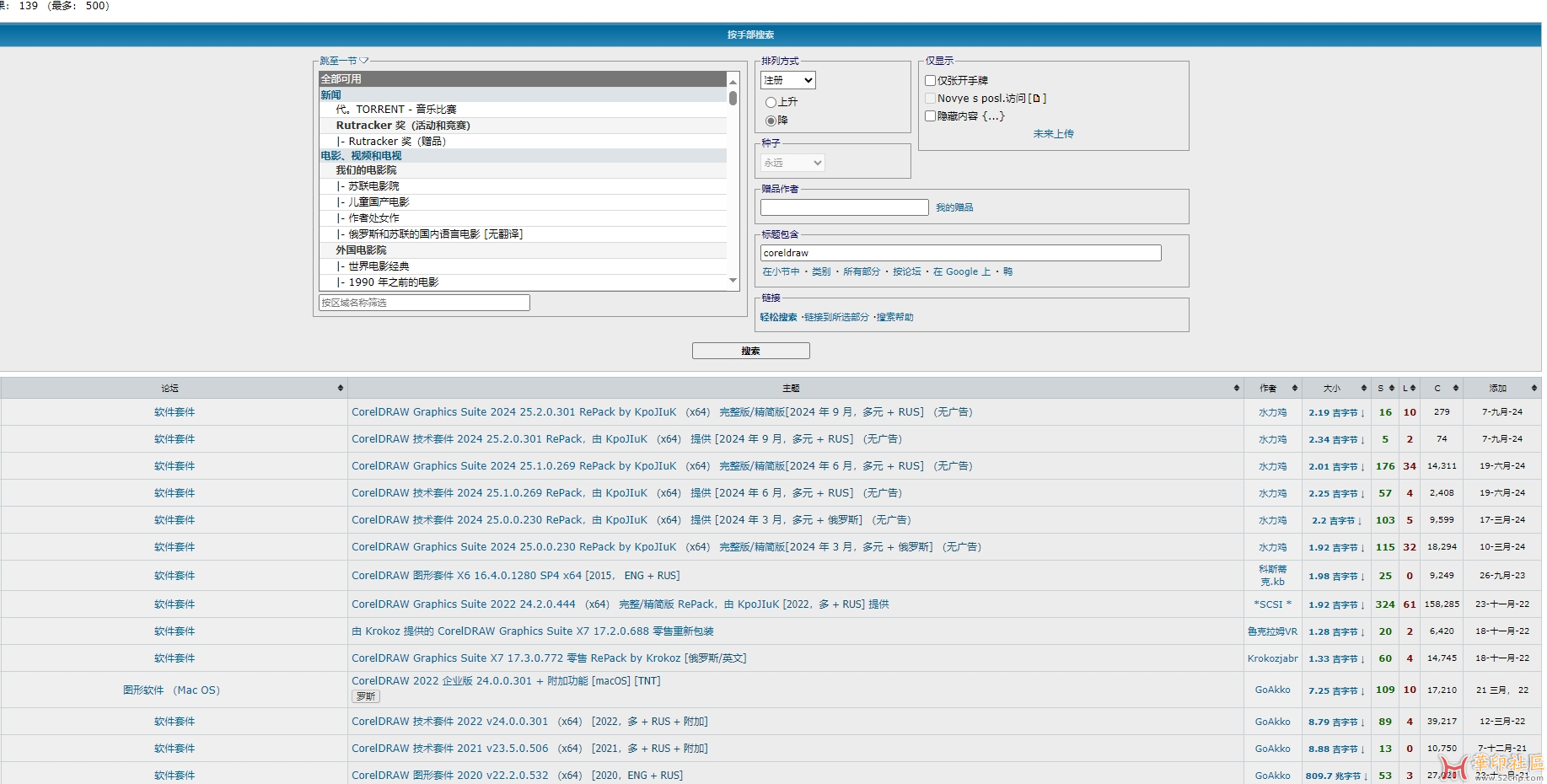Check the Novye s posl.访问 checkbox
Image resolution: width=1547 pixels, height=784 pixels.
pos(931,99)
